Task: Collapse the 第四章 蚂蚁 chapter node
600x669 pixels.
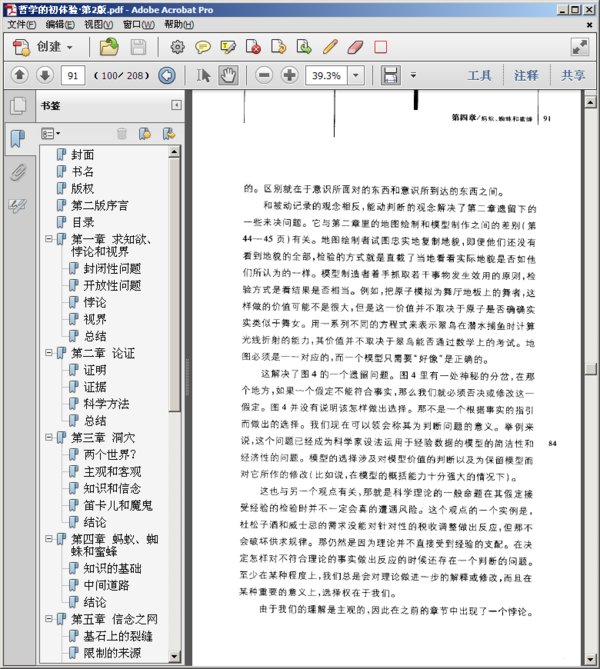Action: (49, 539)
